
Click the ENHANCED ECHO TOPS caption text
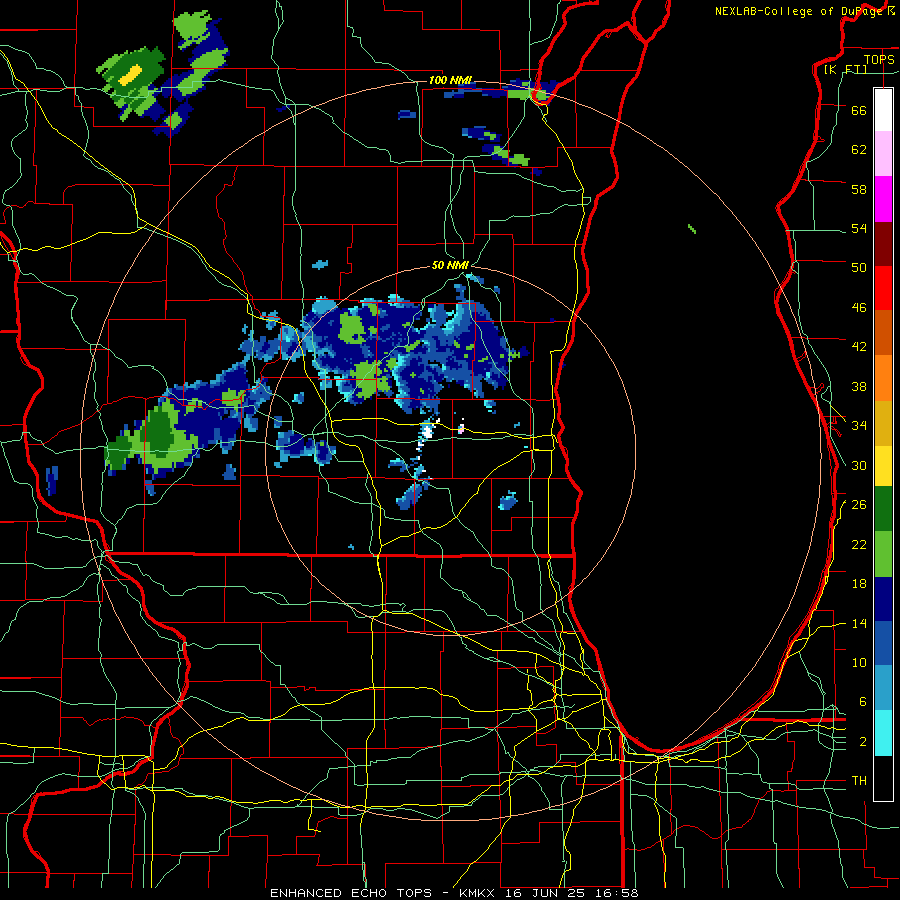[351, 893]
